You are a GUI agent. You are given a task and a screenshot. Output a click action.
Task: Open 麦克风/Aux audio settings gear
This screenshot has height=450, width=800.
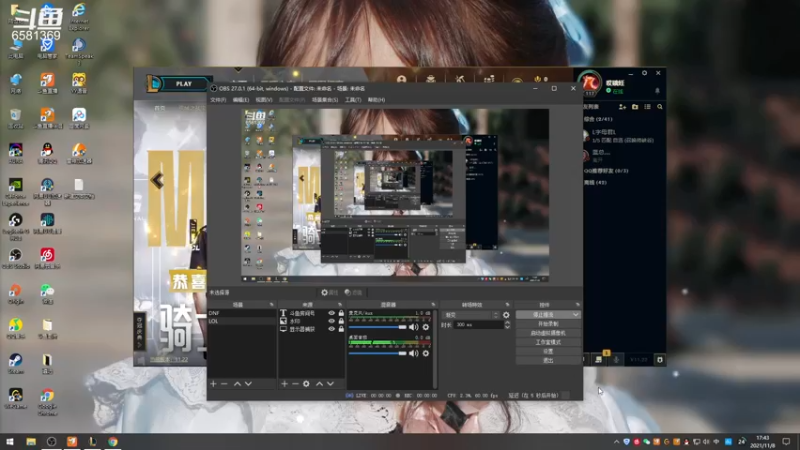(426, 327)
